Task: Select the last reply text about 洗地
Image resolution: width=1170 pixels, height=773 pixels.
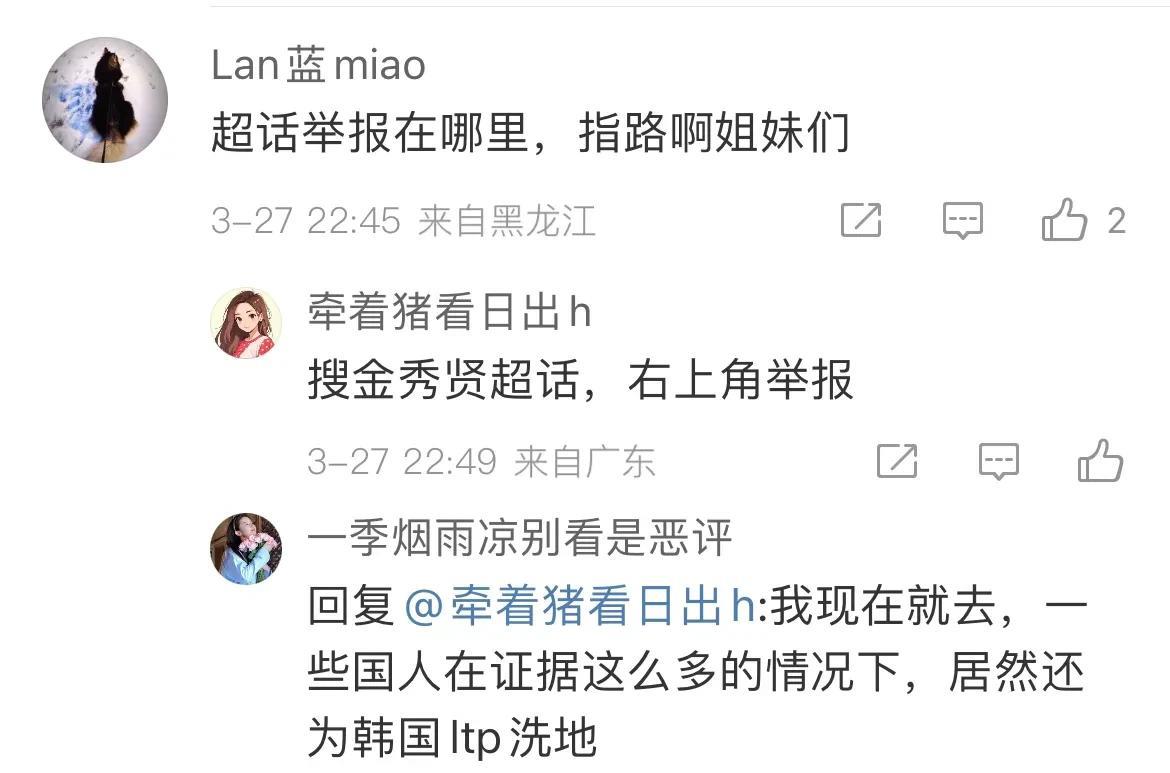Action: [697, 672]
